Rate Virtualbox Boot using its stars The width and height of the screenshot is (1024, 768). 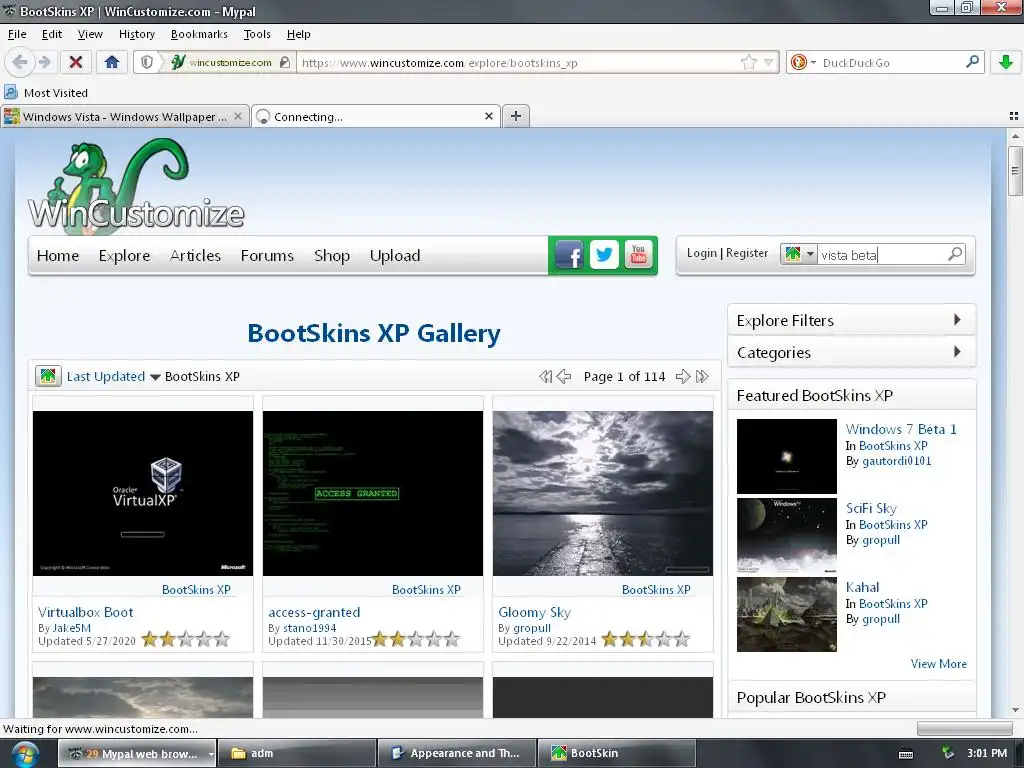coord(186,639)
